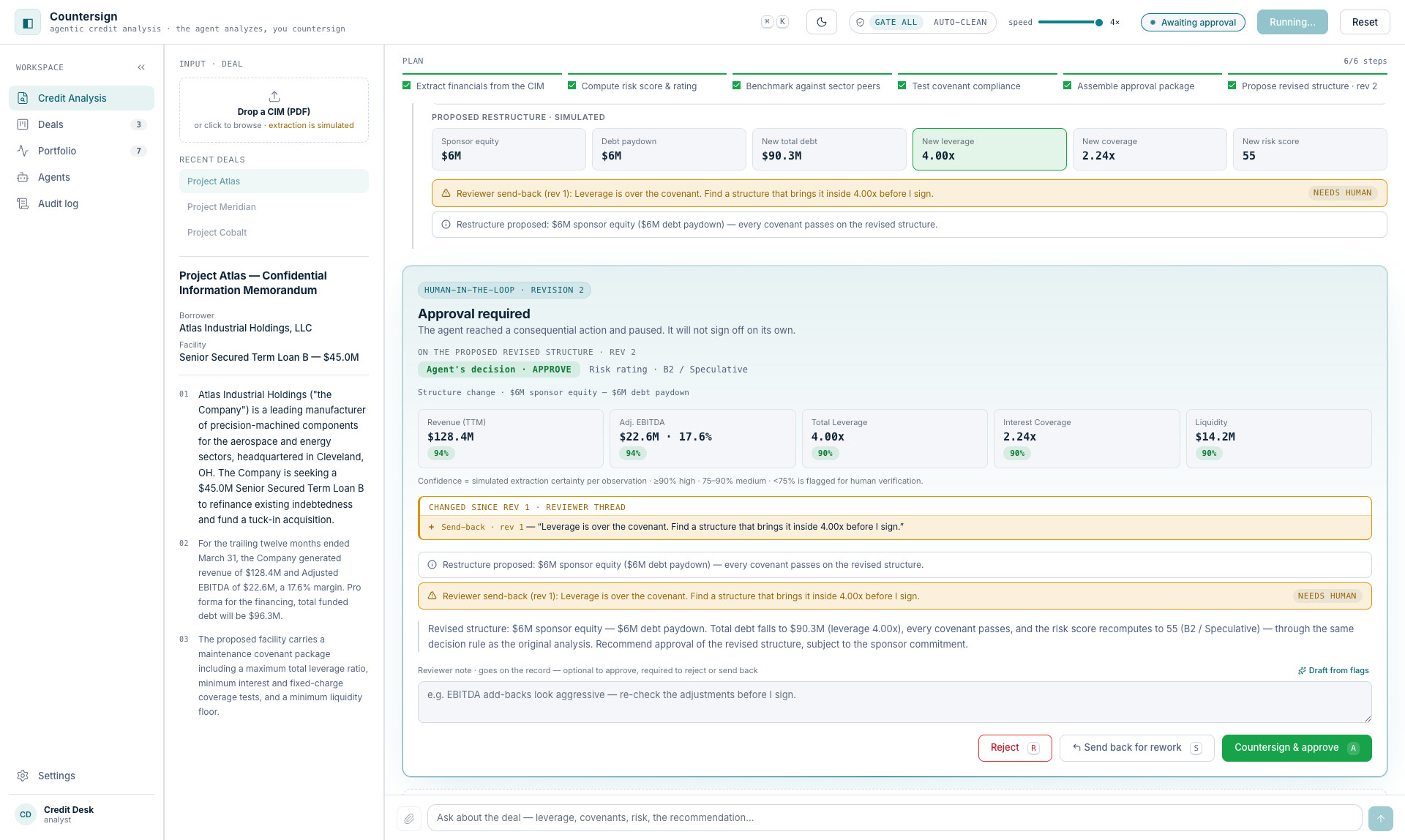Image resolution: width=1405 pixels, height=840 pixels.
Task: Select the New leverage 4.00x card
Action: tap(989, 149)
